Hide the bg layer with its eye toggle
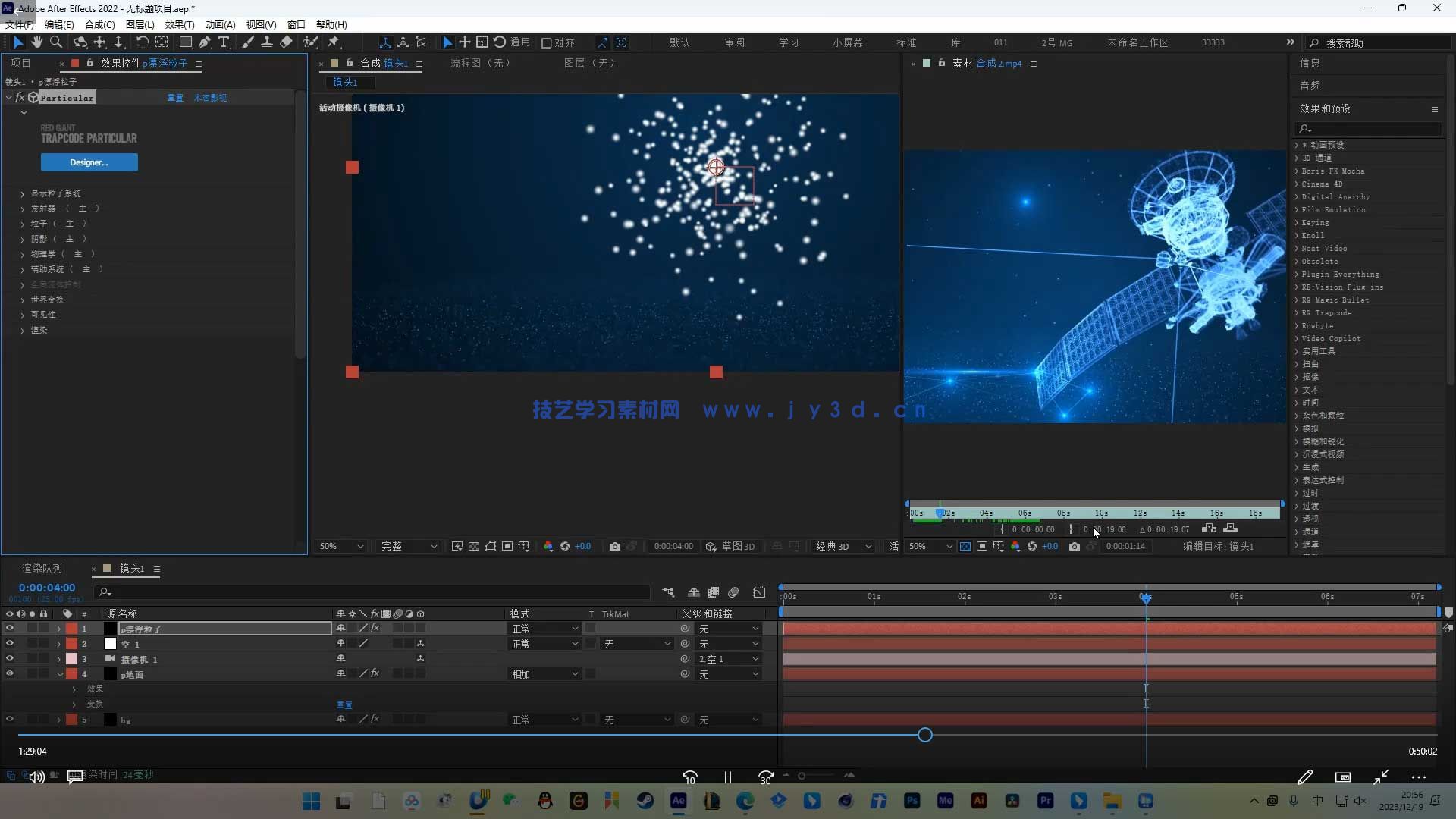The height and width of the screenshot is (819, 1456). tap(10, 719)
